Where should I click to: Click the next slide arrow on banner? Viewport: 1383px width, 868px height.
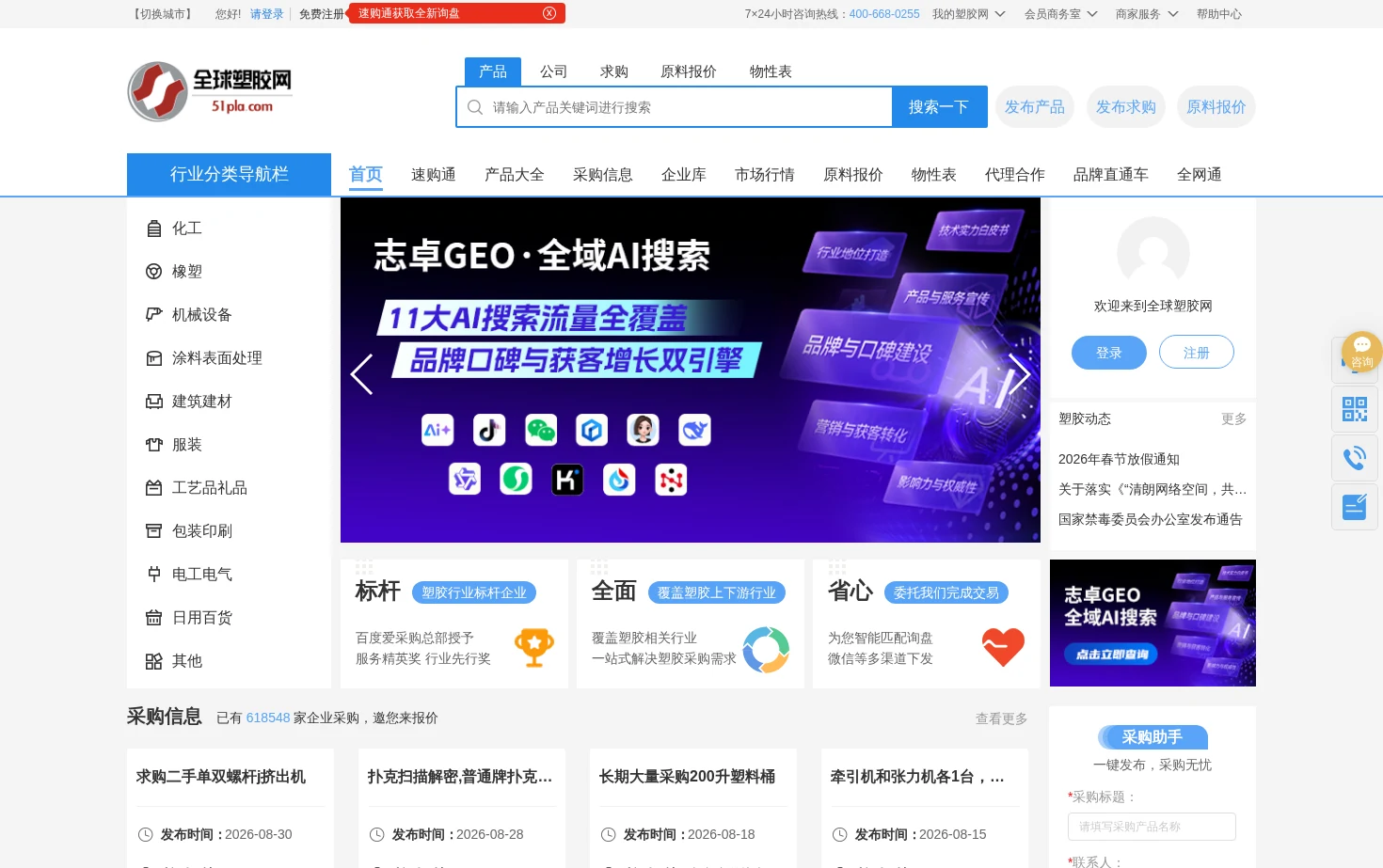1019,374
